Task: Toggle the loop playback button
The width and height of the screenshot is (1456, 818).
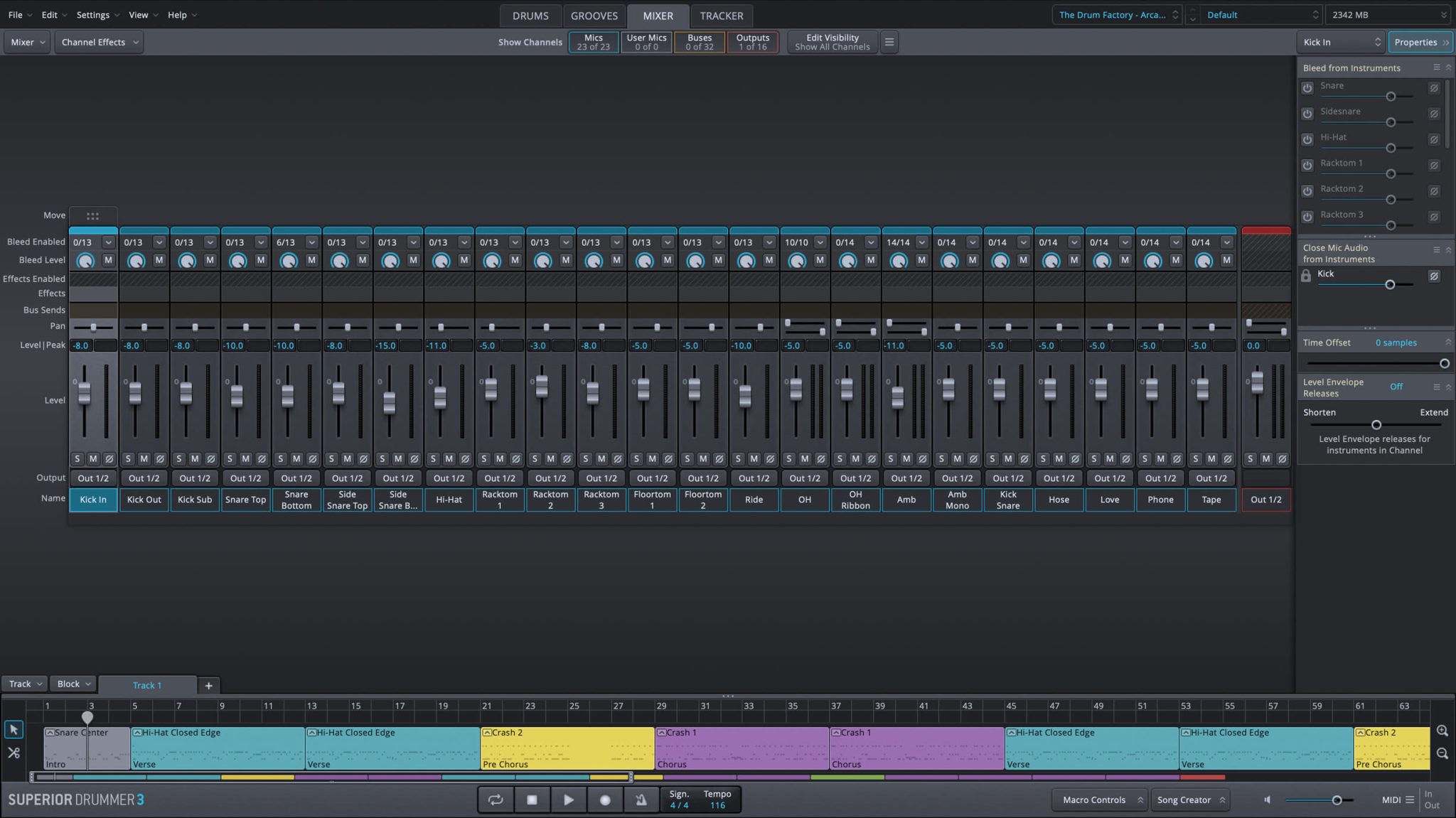Action: click(x=496, y=800)
